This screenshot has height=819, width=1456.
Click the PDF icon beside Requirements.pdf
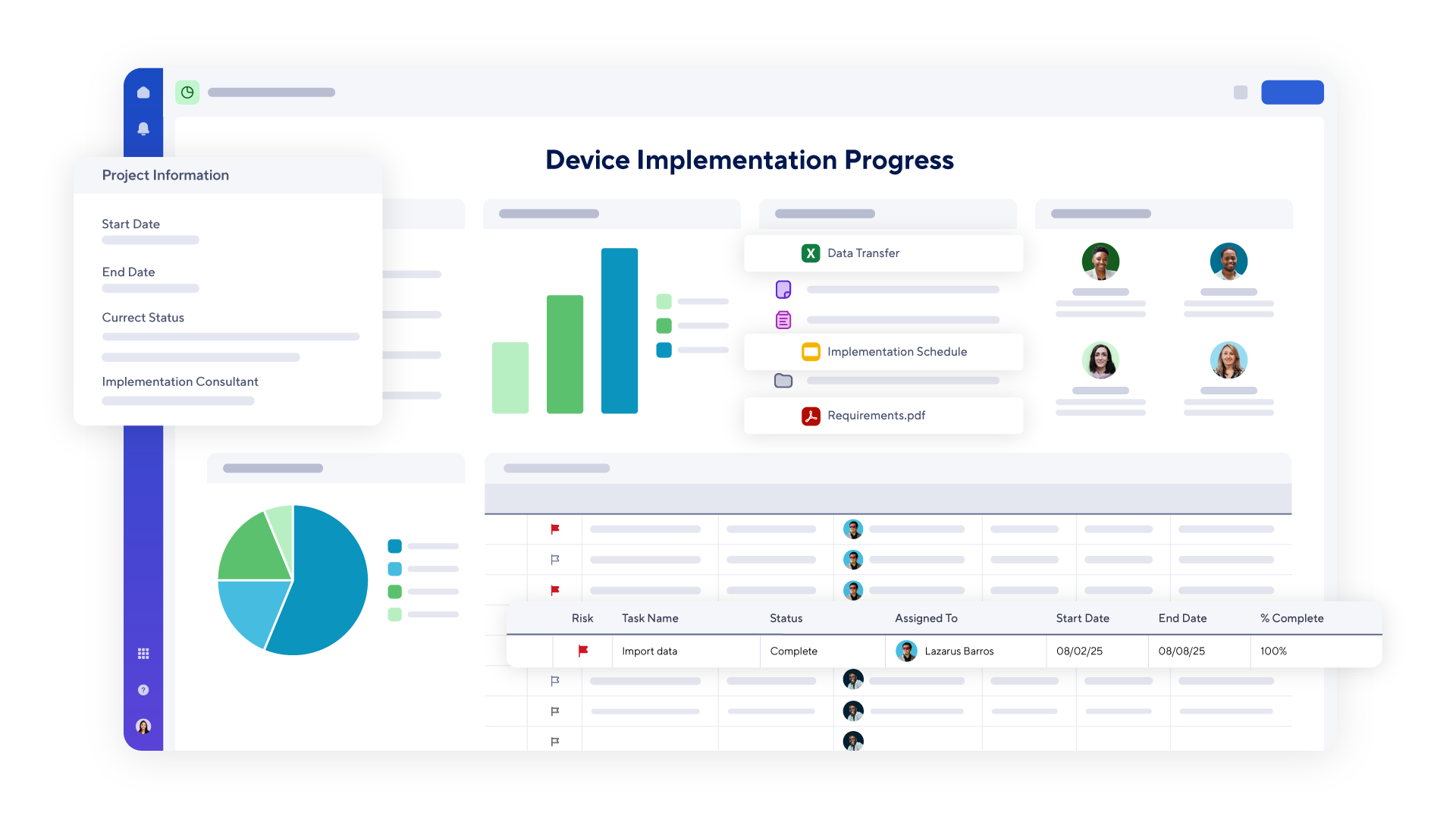[x=811, y=416]
